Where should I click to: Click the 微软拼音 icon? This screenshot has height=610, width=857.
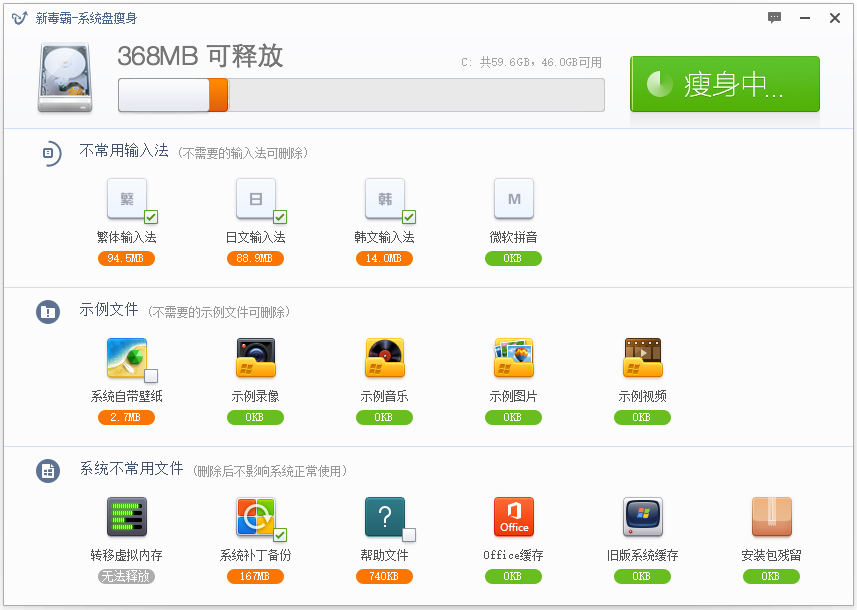(x=514, y=198)
